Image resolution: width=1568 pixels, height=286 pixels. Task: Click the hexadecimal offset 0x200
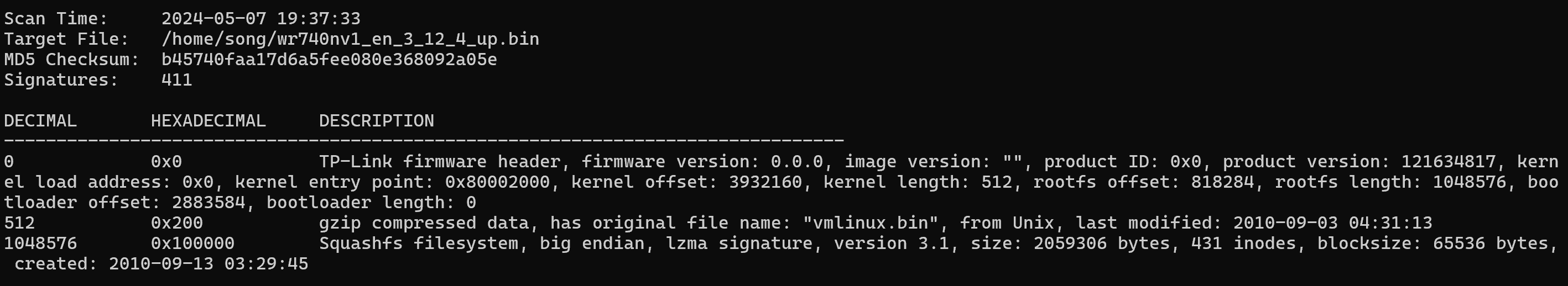176,223
